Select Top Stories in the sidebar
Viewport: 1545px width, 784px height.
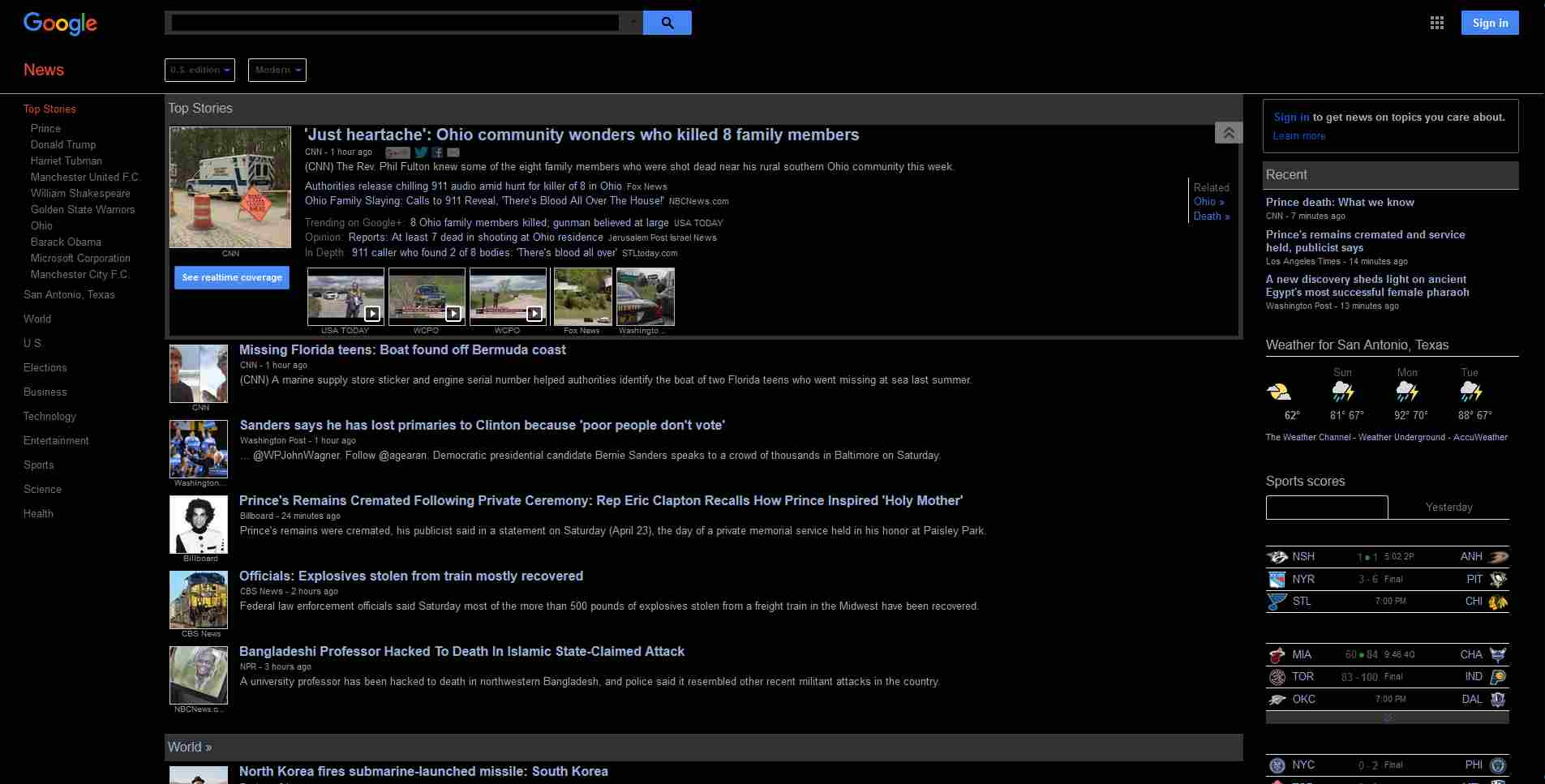click(49, 109)
